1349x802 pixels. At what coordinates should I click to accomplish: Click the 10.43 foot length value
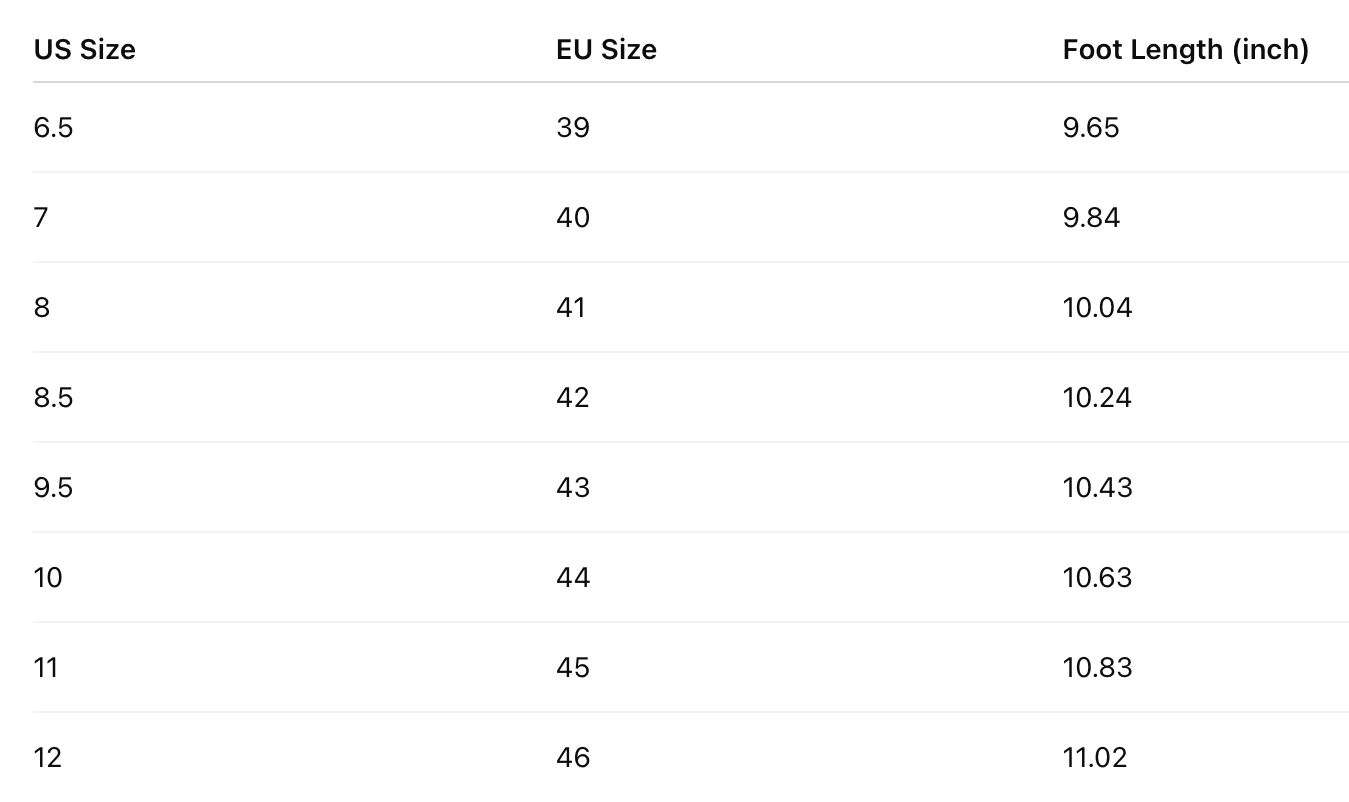(1097, 488)
